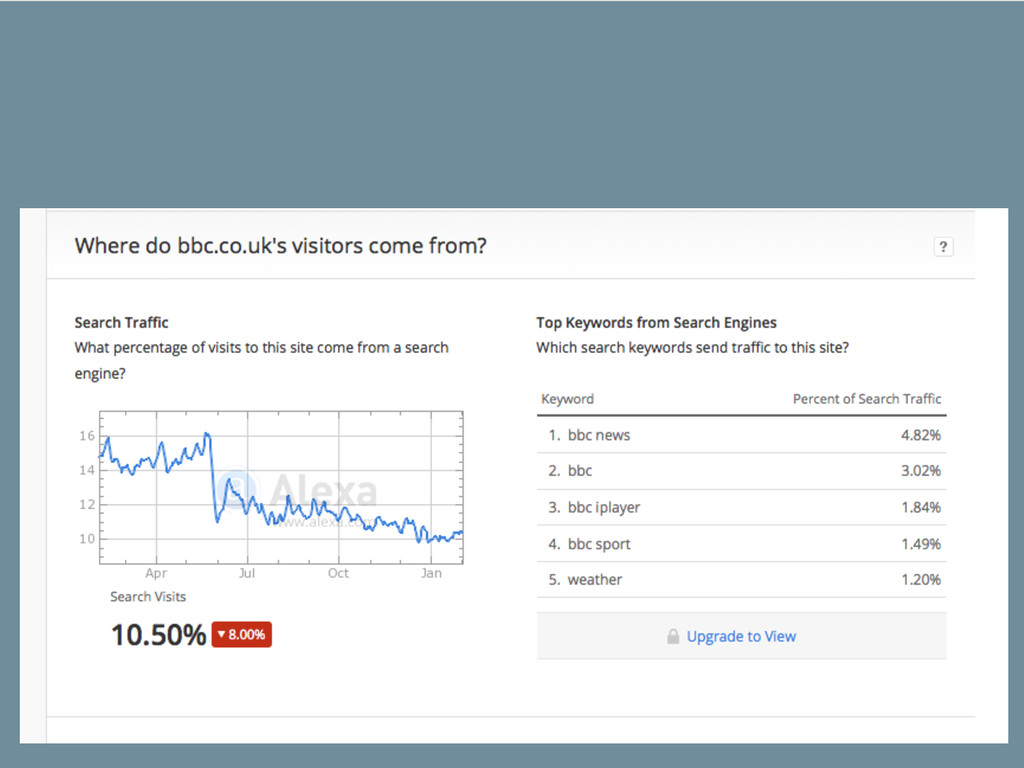Select the 'bbc news' keyword row
The image size is (1024, 768).
coord(741,435)
